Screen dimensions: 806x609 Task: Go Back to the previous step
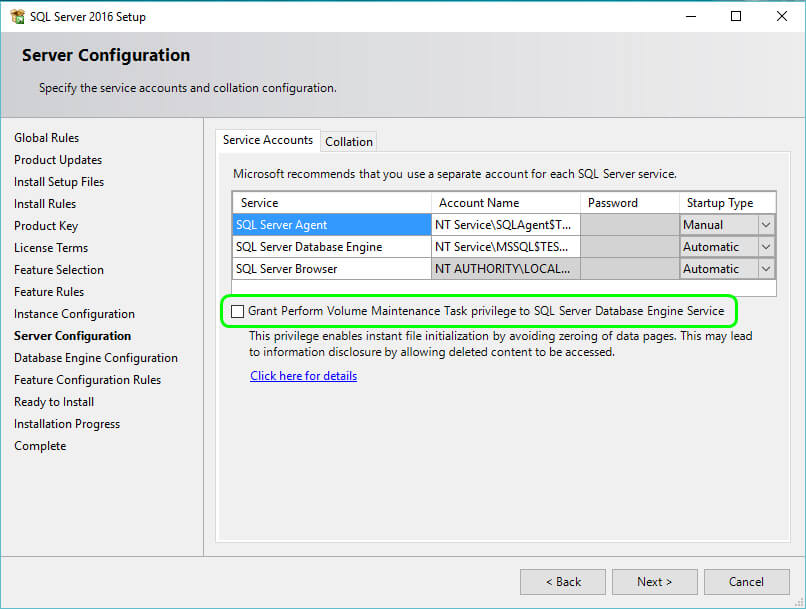tap(563, 582)
